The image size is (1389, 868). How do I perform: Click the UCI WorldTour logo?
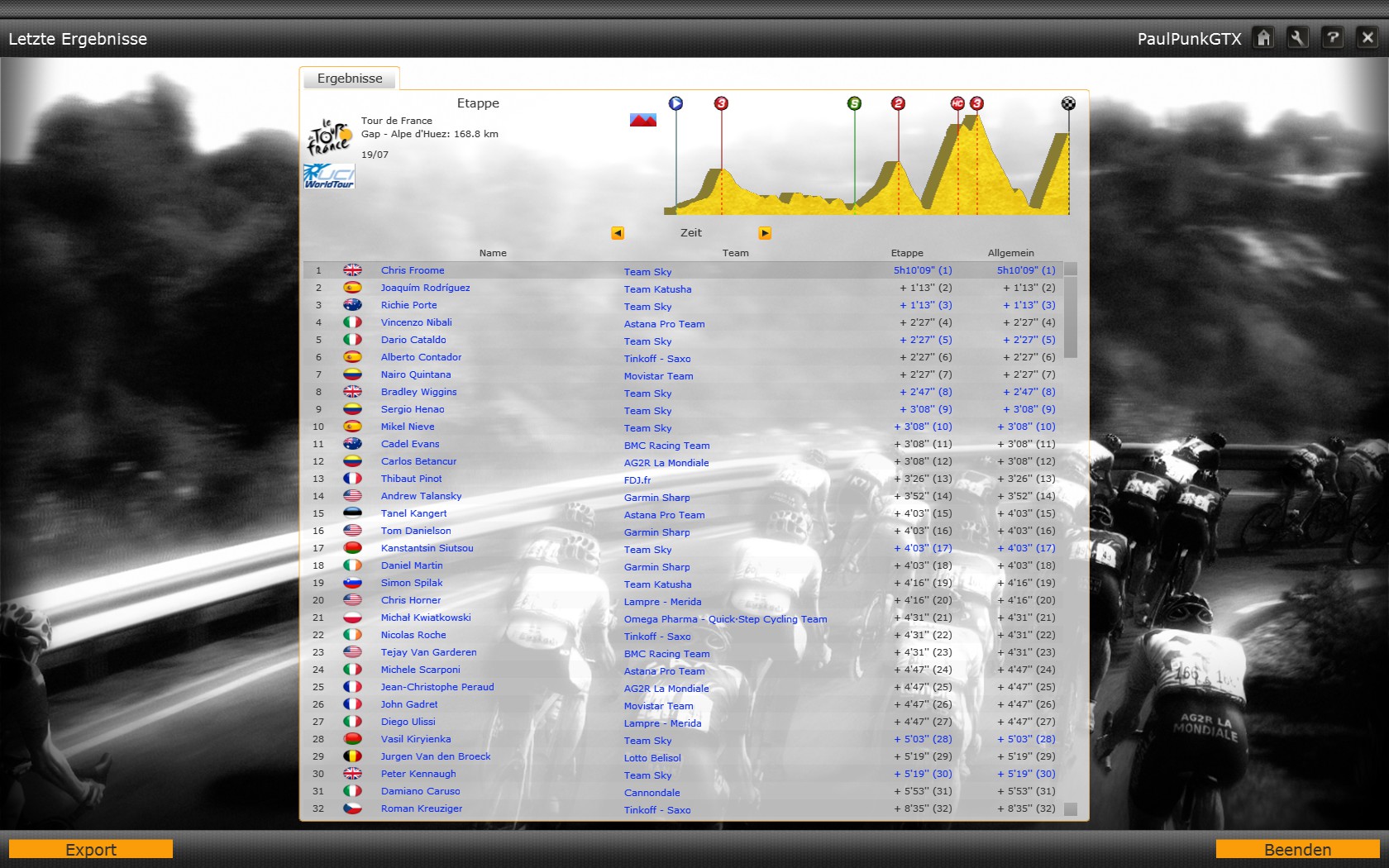329,176
